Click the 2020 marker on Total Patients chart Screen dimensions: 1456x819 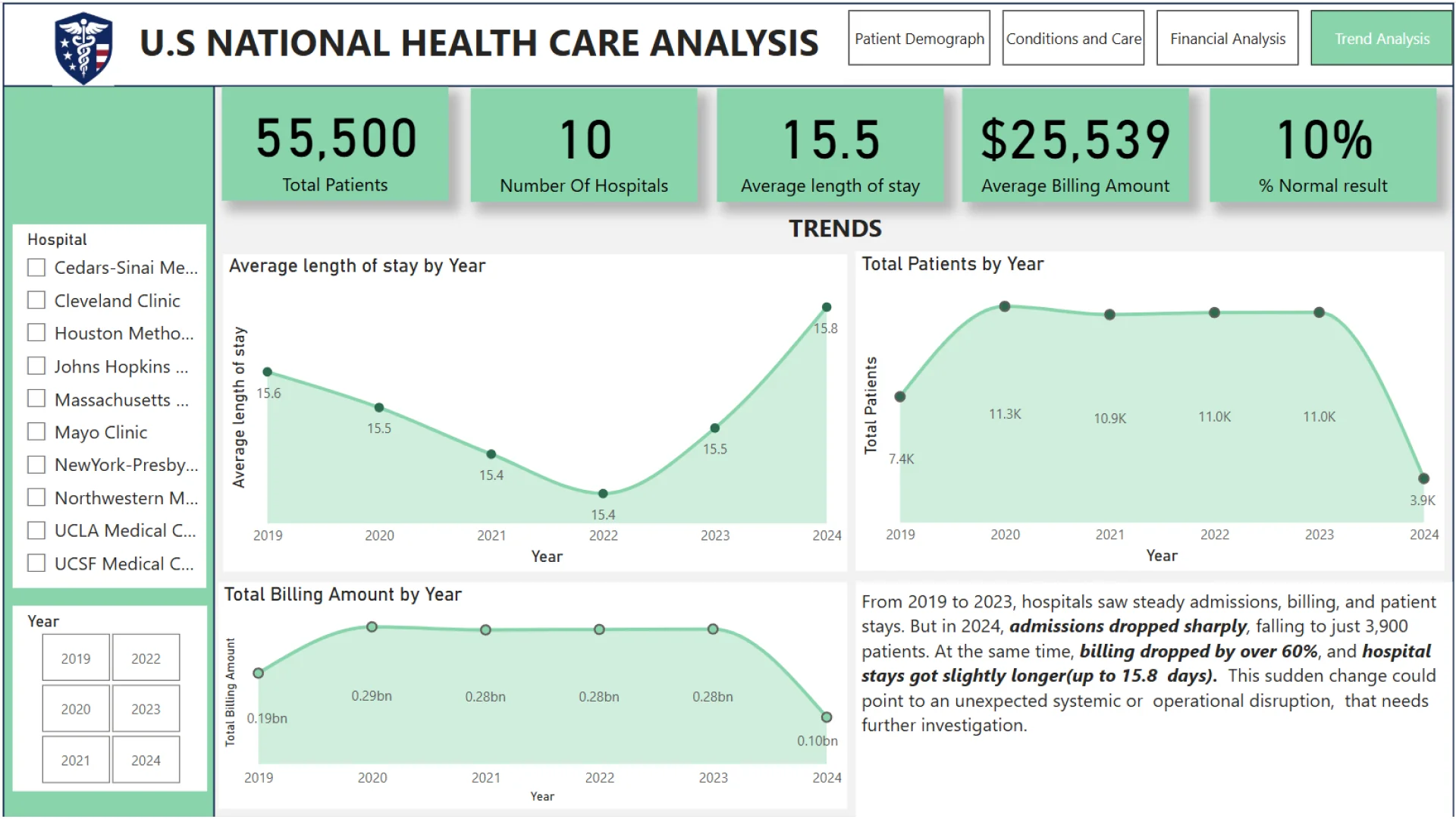point(1005,306)
